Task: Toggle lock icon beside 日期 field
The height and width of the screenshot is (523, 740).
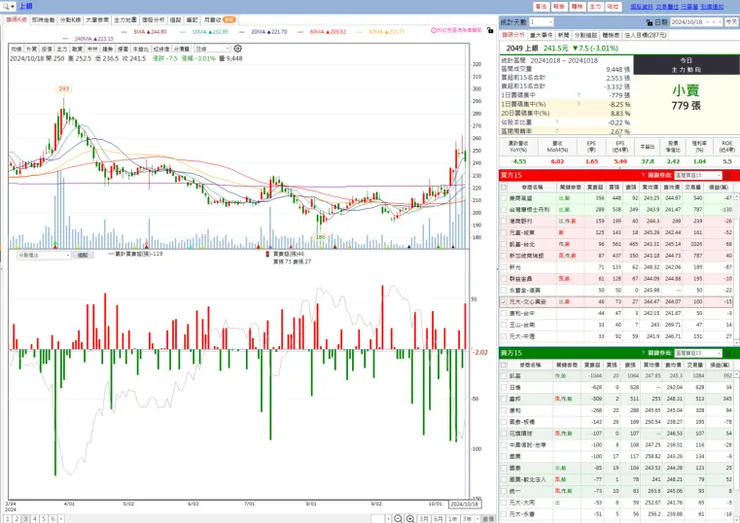Action: (649, 22)
